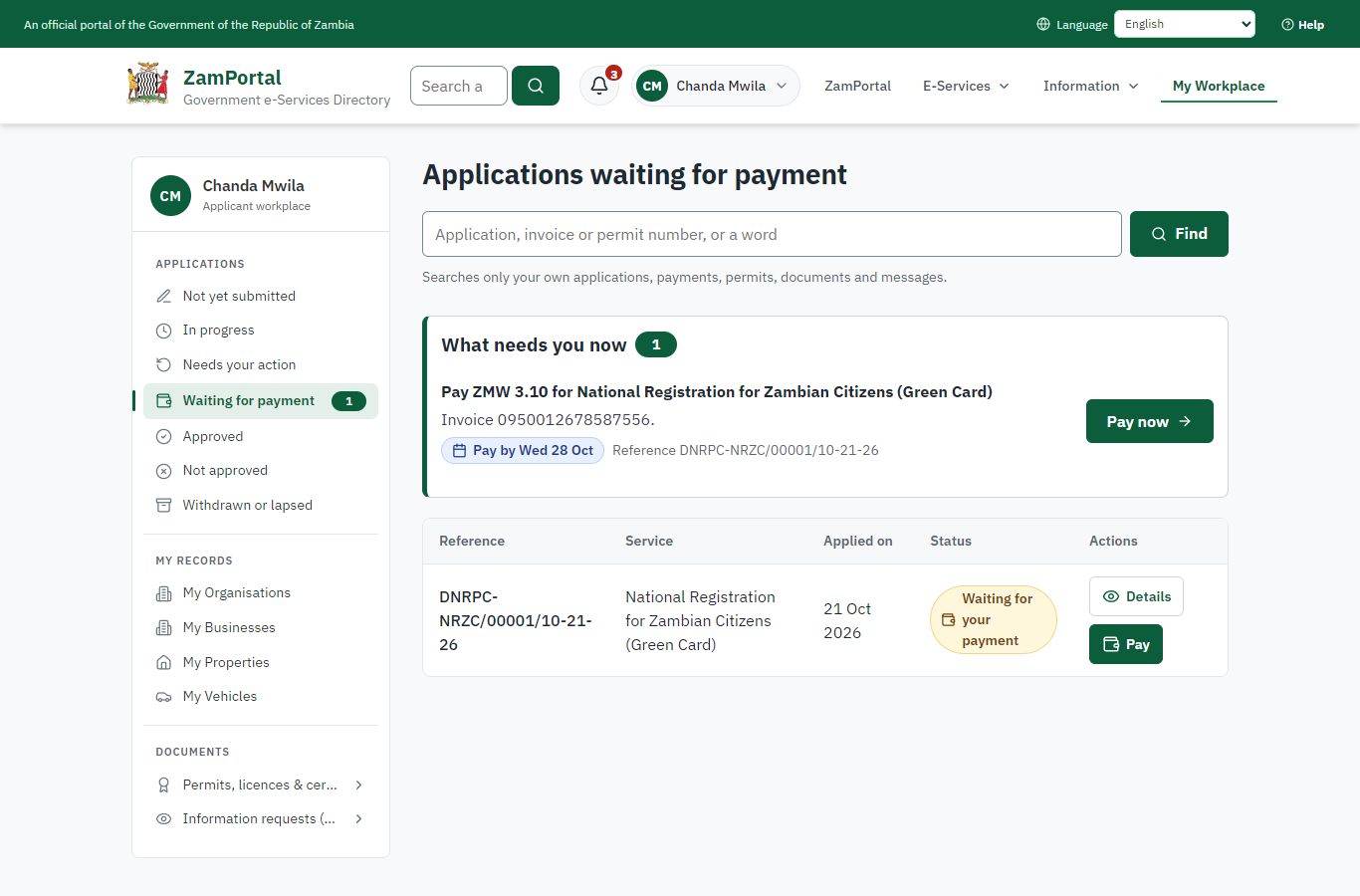Click the archive icon for Withdrawn or lapsed
The image size is (1360, 896).
(164, 505)
